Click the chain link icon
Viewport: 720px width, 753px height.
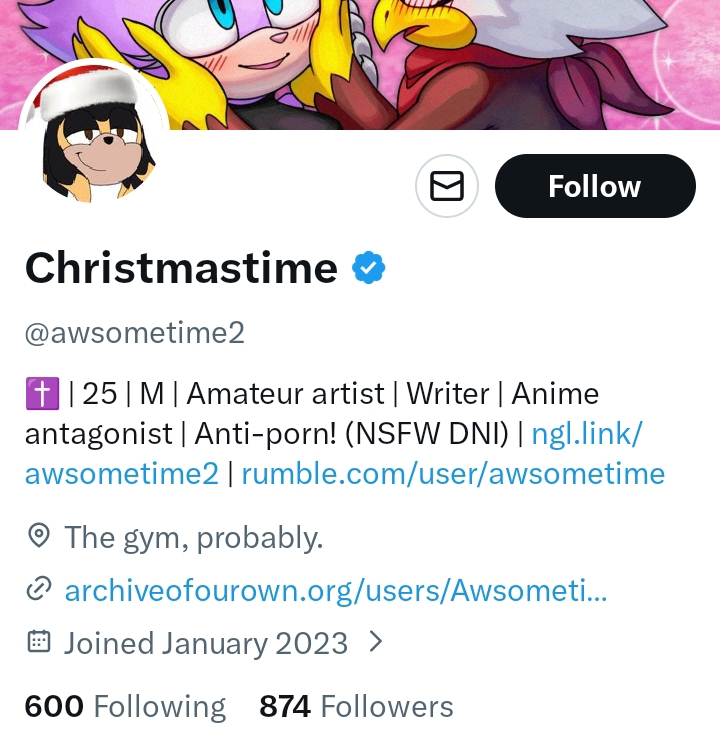38,590
